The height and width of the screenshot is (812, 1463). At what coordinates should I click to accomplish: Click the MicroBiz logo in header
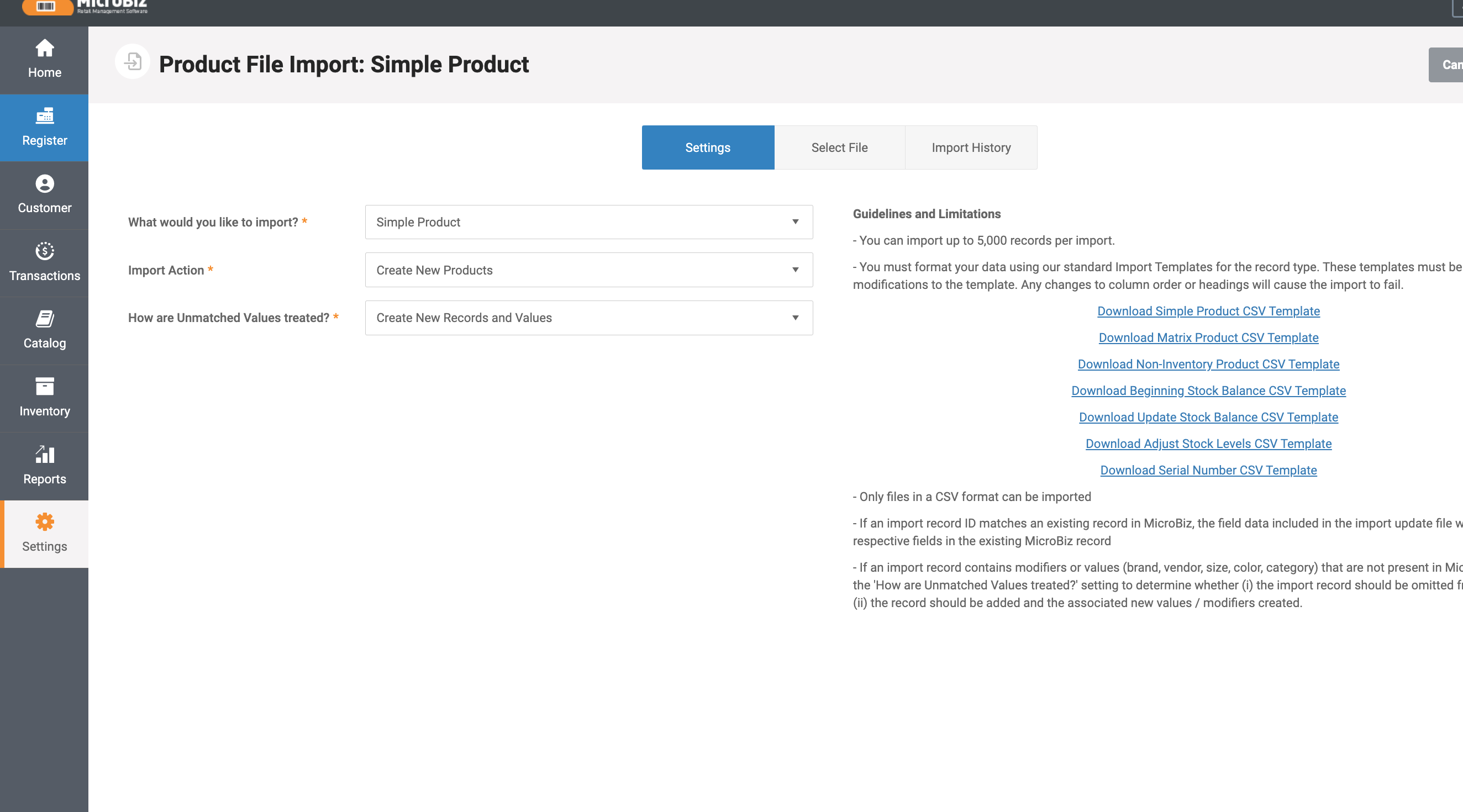(x=85, y=7)
